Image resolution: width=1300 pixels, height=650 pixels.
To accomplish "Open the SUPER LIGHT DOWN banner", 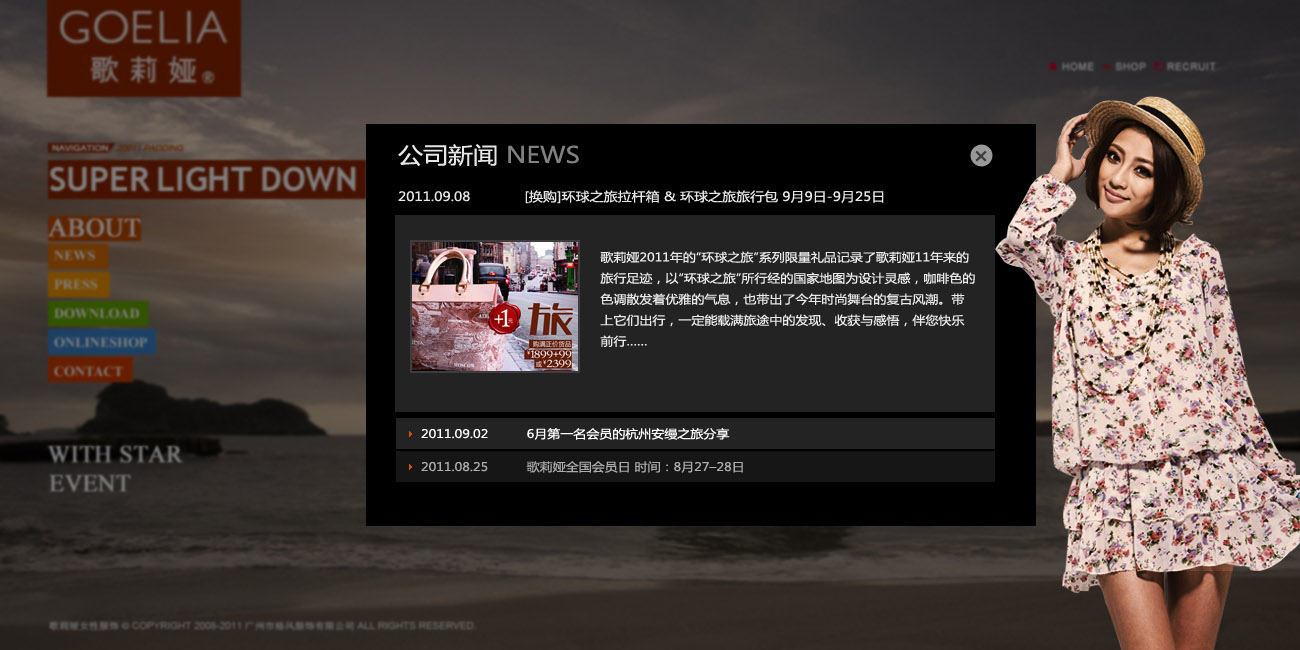I will 206,180.
